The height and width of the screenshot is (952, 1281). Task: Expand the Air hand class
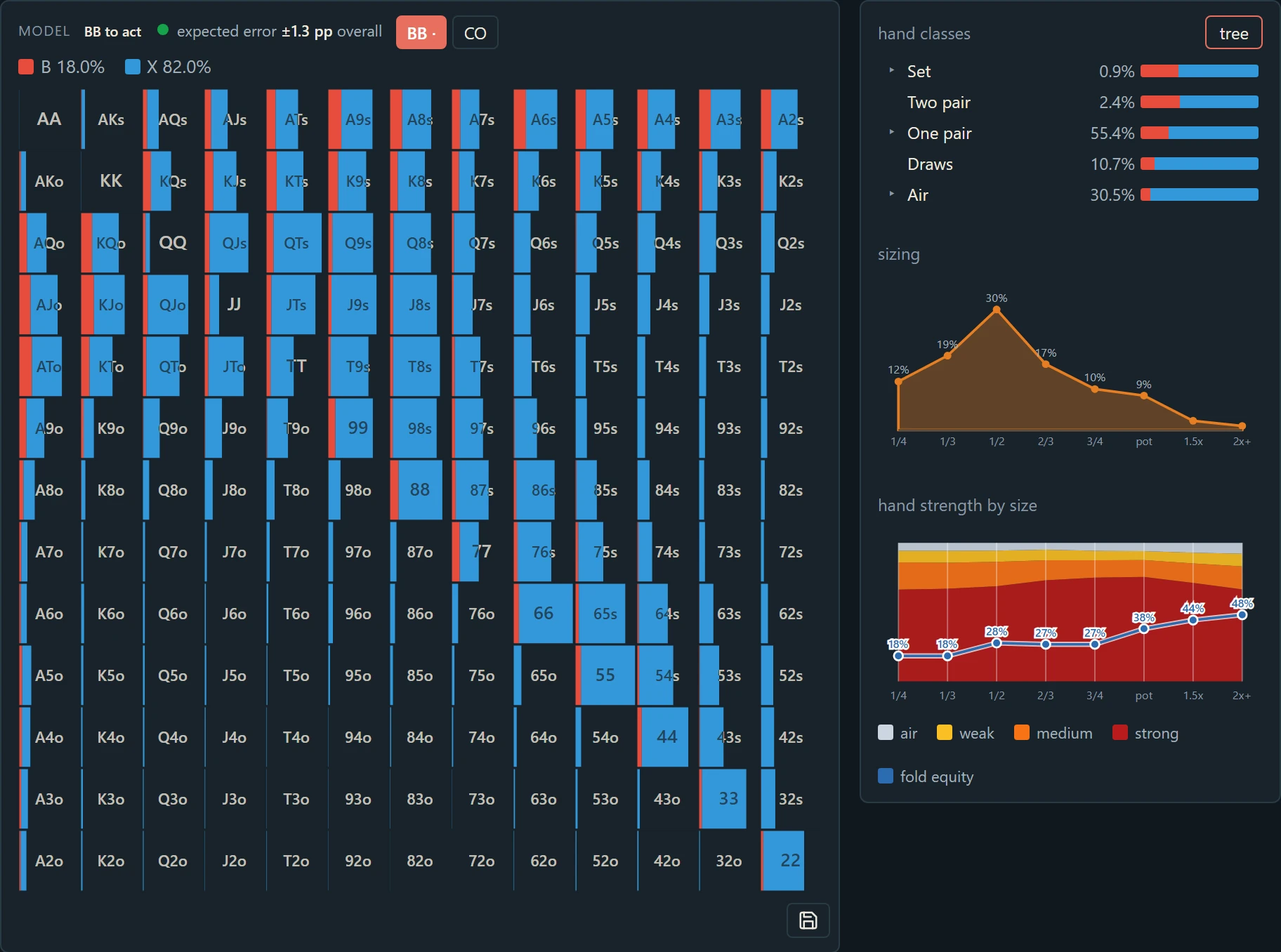pos(892,194)
